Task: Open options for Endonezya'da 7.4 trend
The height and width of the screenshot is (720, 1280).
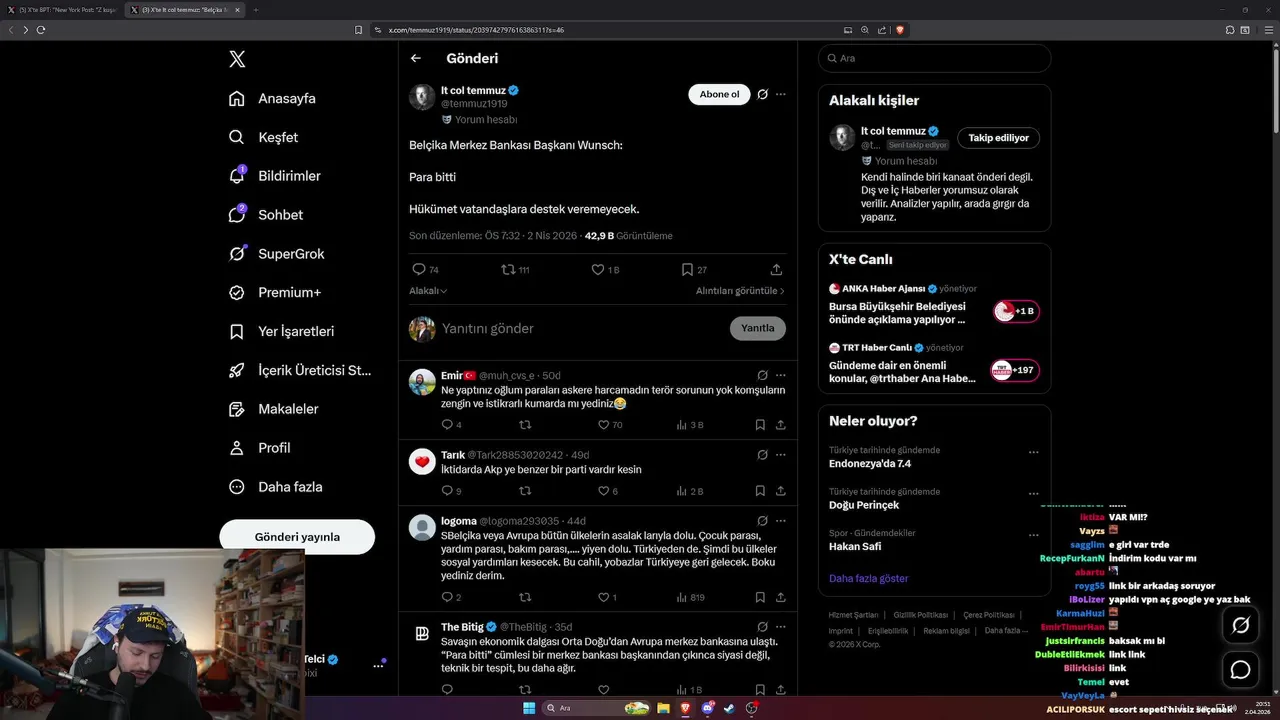Action: (x=1033, y=452)
